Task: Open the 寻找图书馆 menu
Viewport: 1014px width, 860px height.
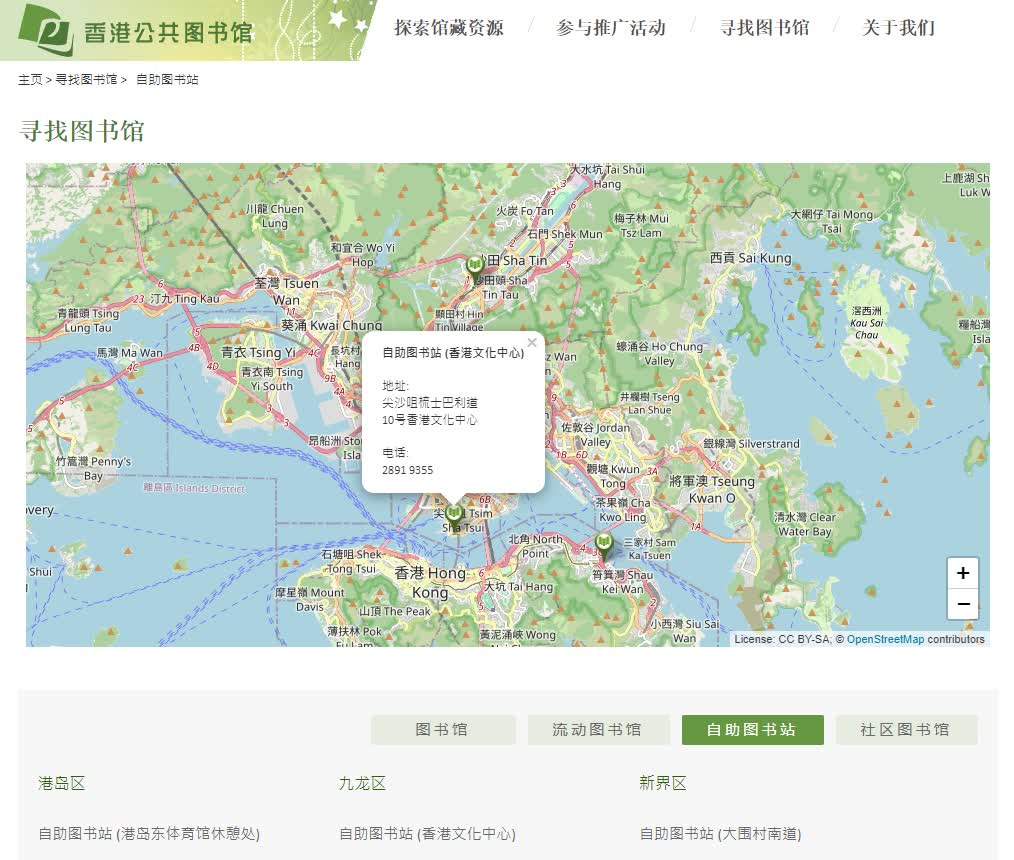Action: pos(764,28)
